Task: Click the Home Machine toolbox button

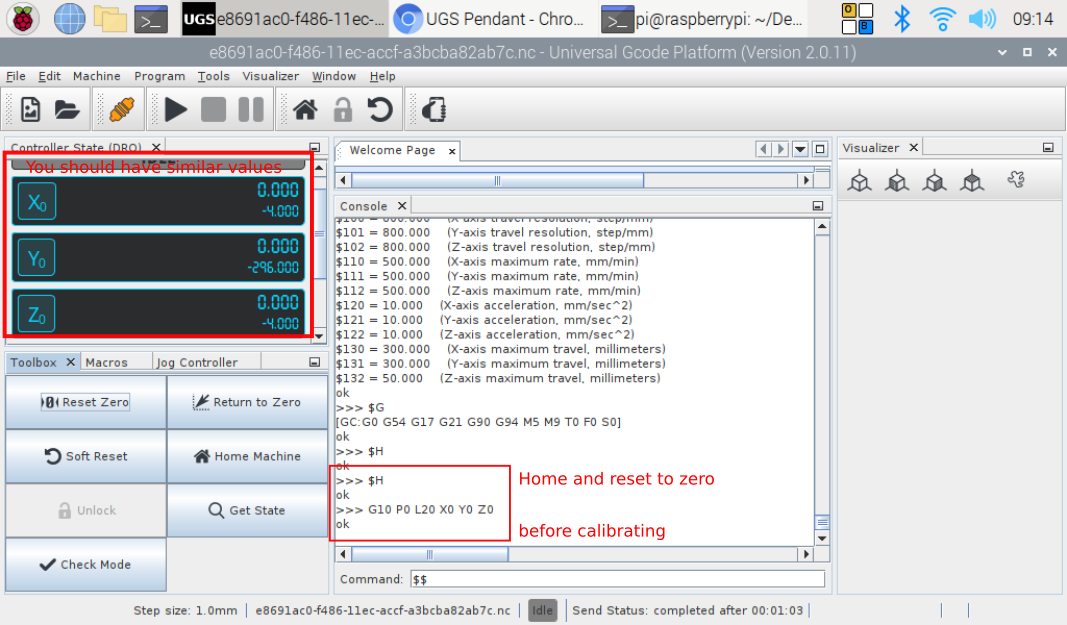Action: click(x=248, y=456)
